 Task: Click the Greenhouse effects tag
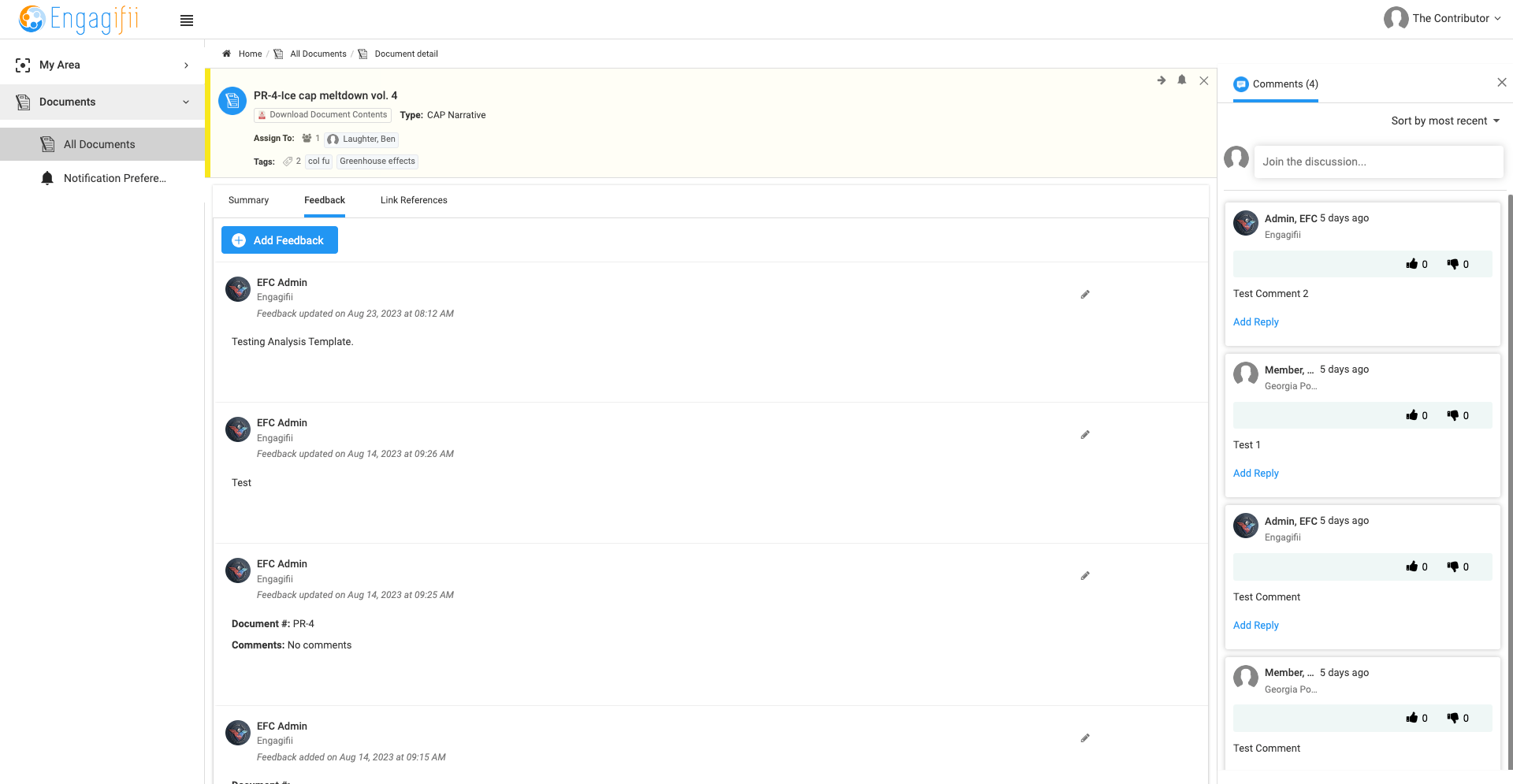click(377, 162)
